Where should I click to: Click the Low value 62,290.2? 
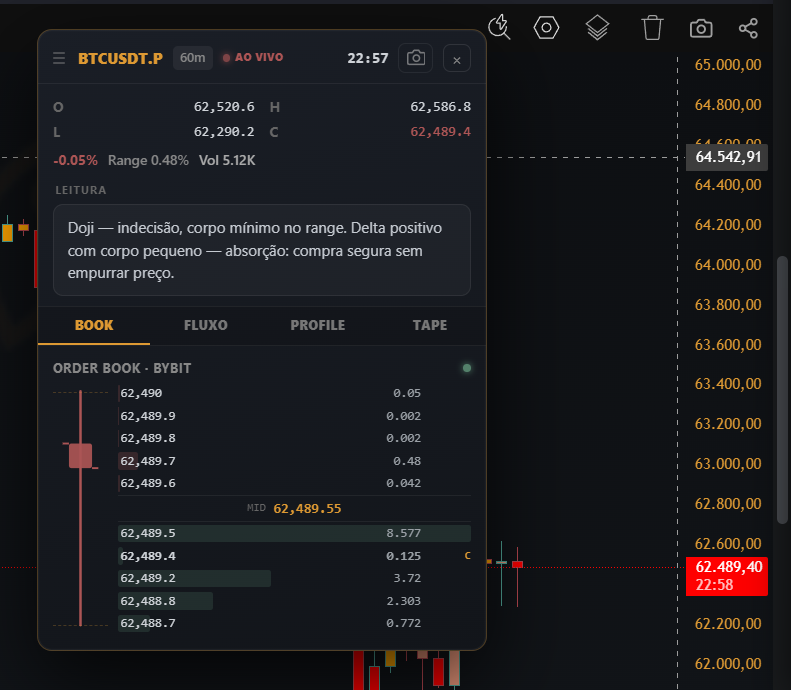click(224, 132)
